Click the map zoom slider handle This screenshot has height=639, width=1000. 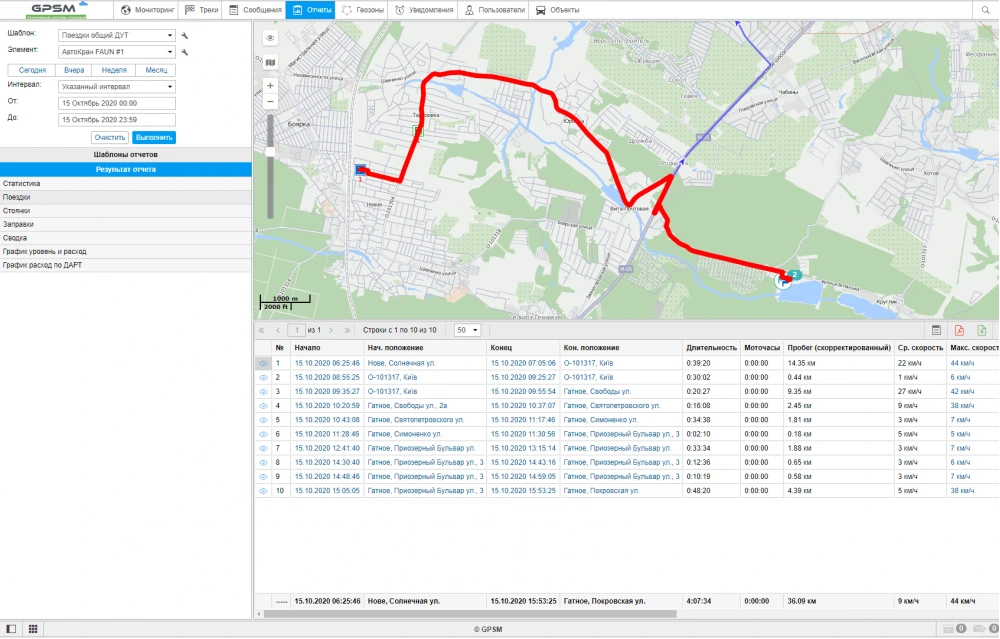coord(270,151)
